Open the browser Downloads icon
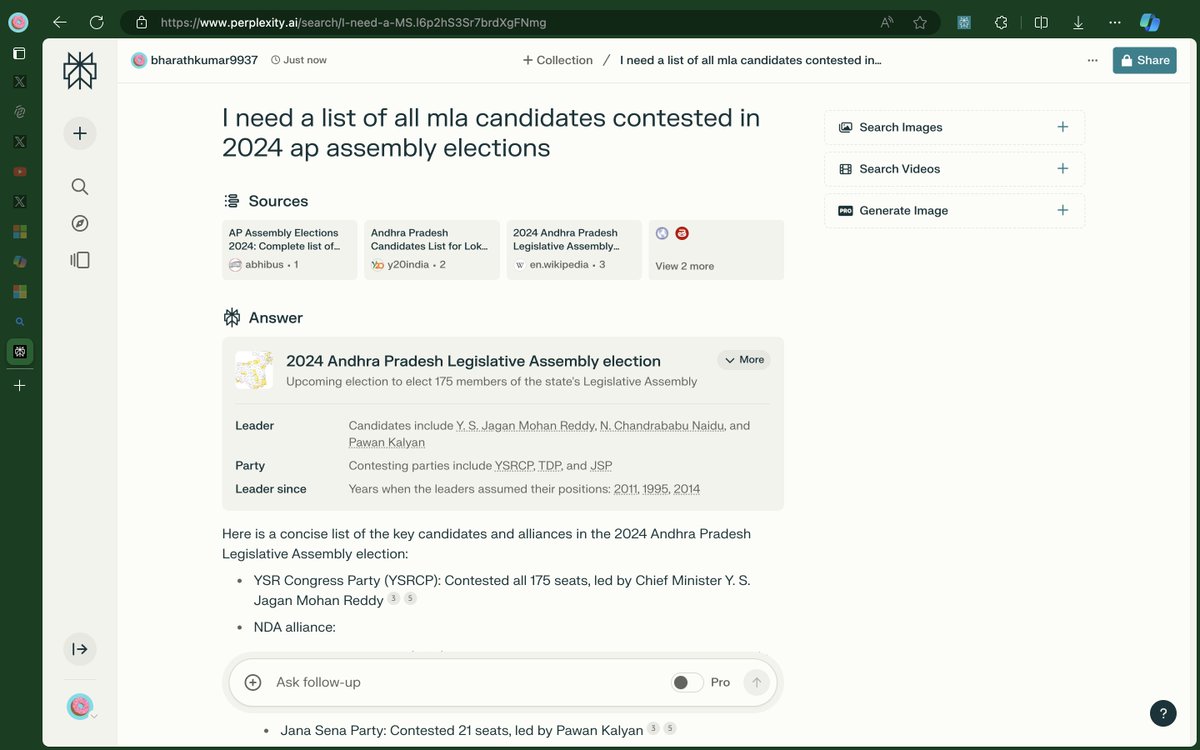Viewport: 1200px width, 750px height. [x=1078, y=22]
